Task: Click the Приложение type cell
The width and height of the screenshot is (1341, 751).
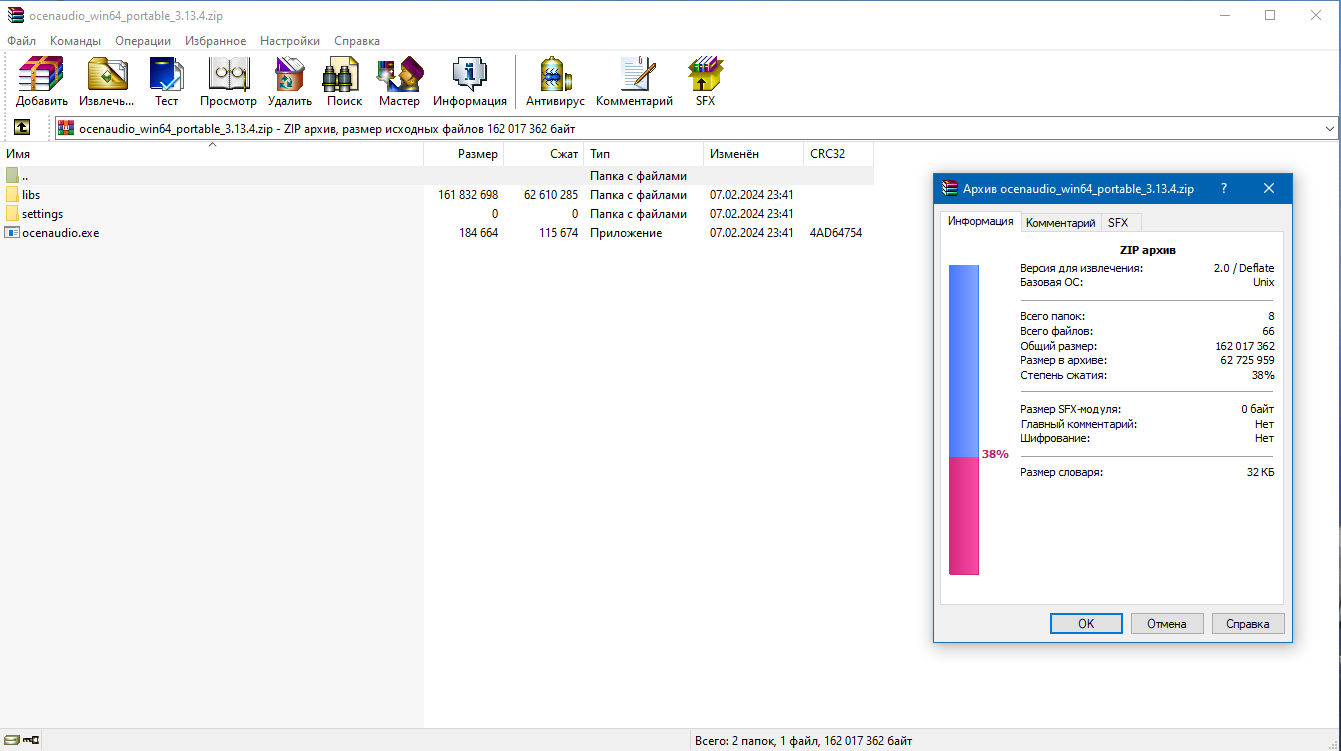Action: (626, 233)
